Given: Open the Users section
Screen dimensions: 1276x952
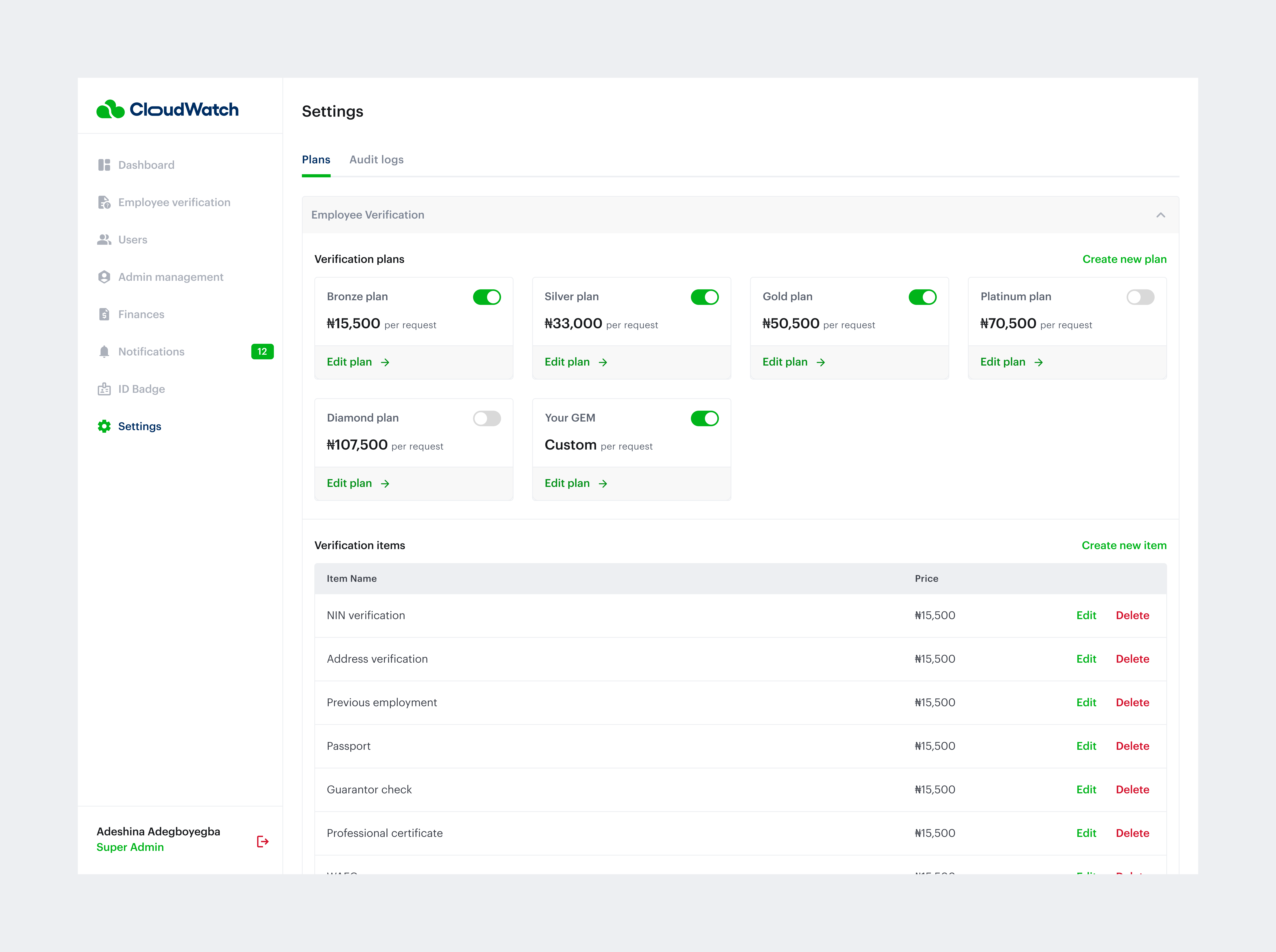Looking at the screenshot, I should click(132, 240).
